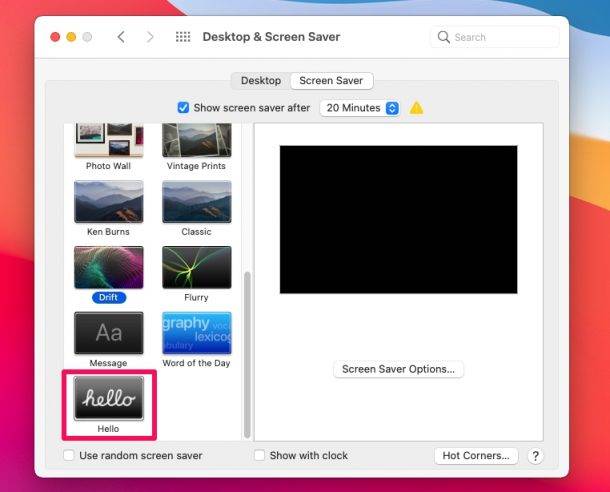The height and width of the screenshot is (492, 610).
Task: Open Screen Saver Options
Action: (398, 369)
